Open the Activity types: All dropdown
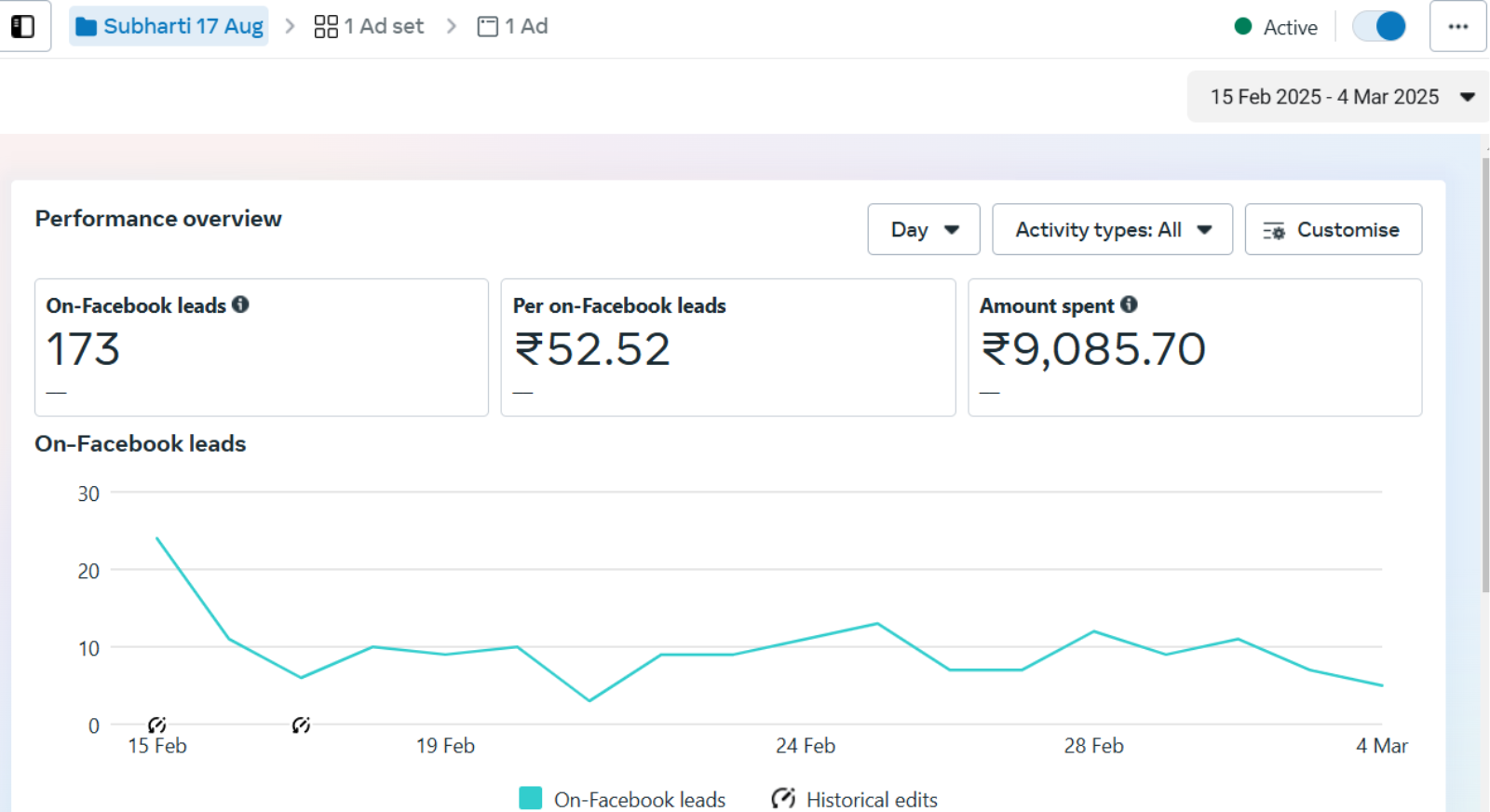Image resolution: width=1490 pixels, height=812 pixels. [1112, 229]
